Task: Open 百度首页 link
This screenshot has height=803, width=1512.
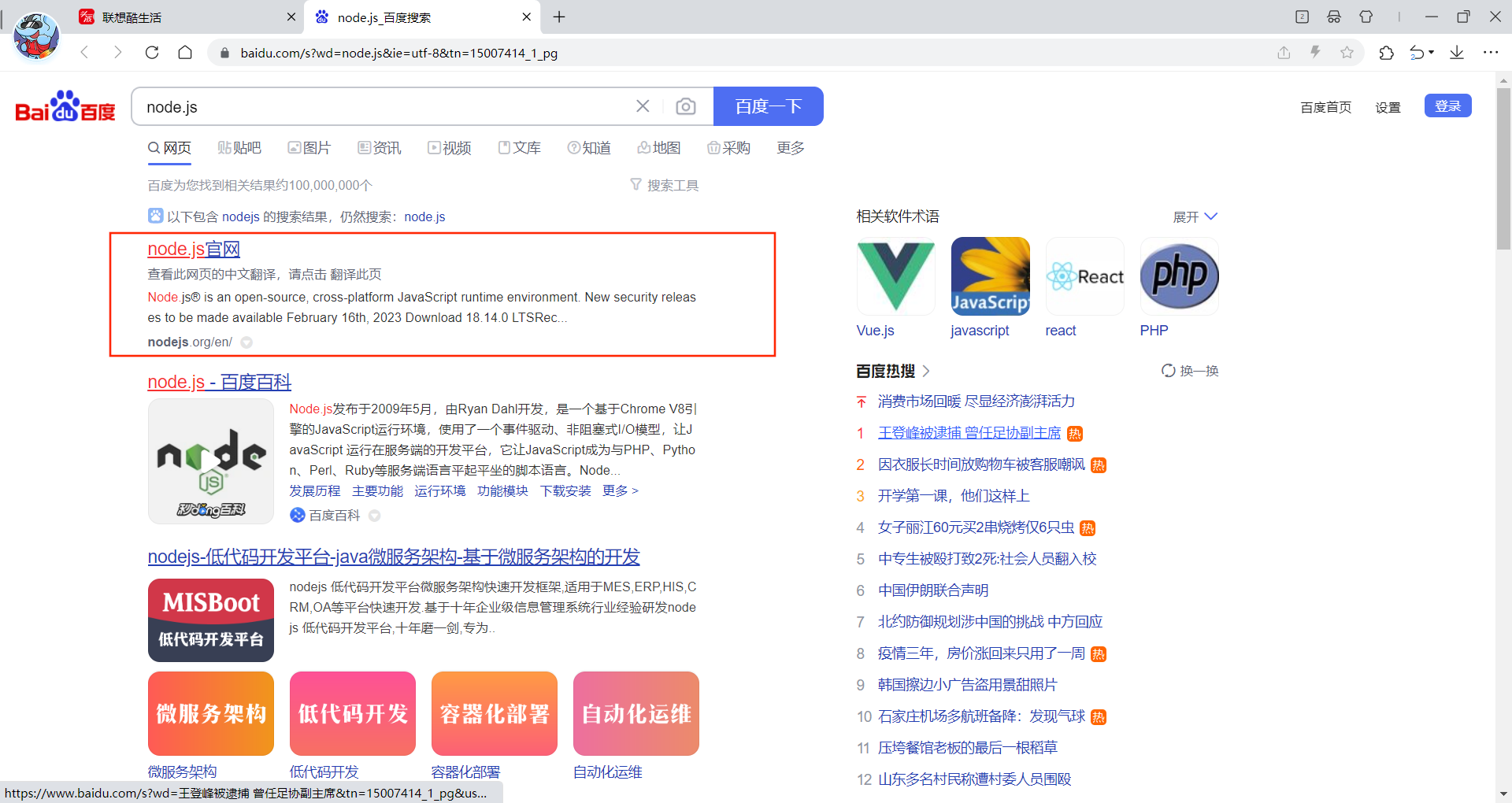Action: (x=1325, y=107)
